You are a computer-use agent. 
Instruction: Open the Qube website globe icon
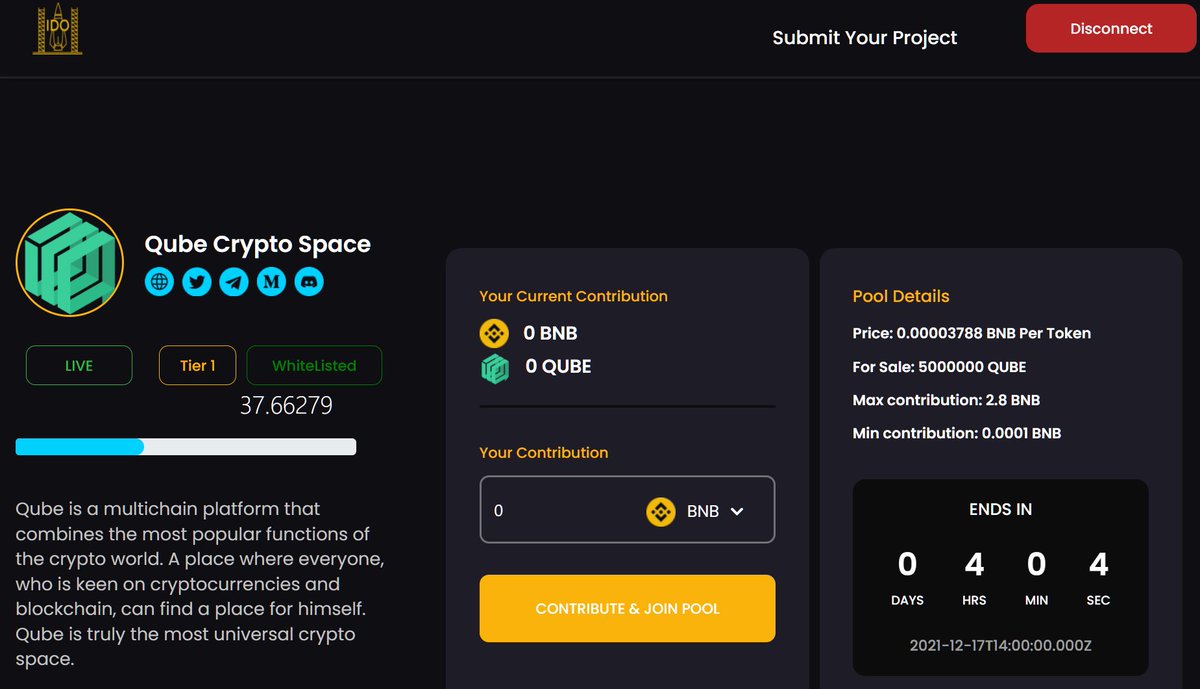pos(159,282)
